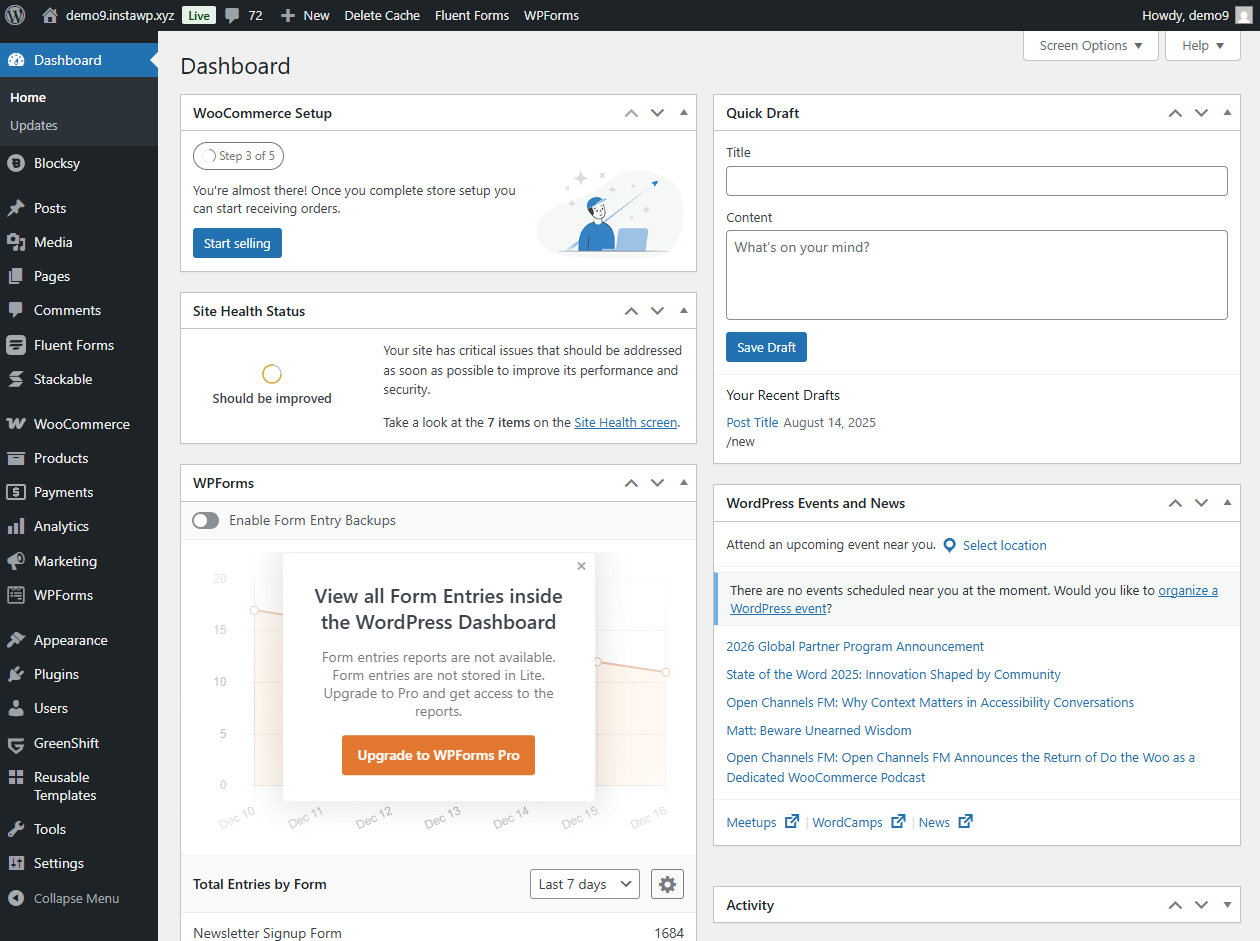The height and width of the screenshot is (941, 1260).
Task: Open the Stackable sidebar item
Action: (62, 379)
